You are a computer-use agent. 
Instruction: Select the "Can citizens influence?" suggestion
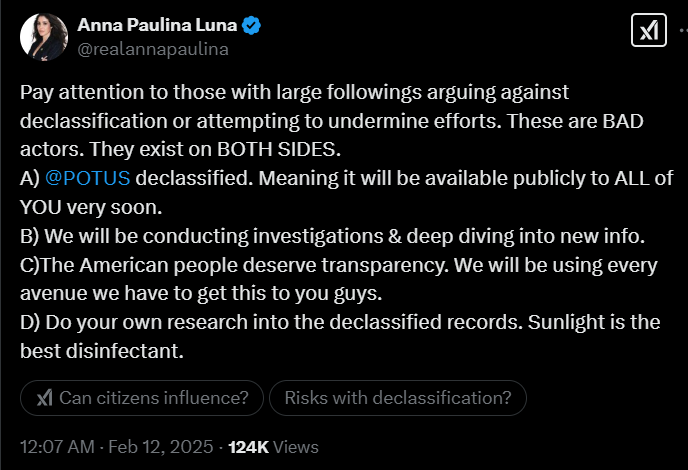(x=141, y=397)
